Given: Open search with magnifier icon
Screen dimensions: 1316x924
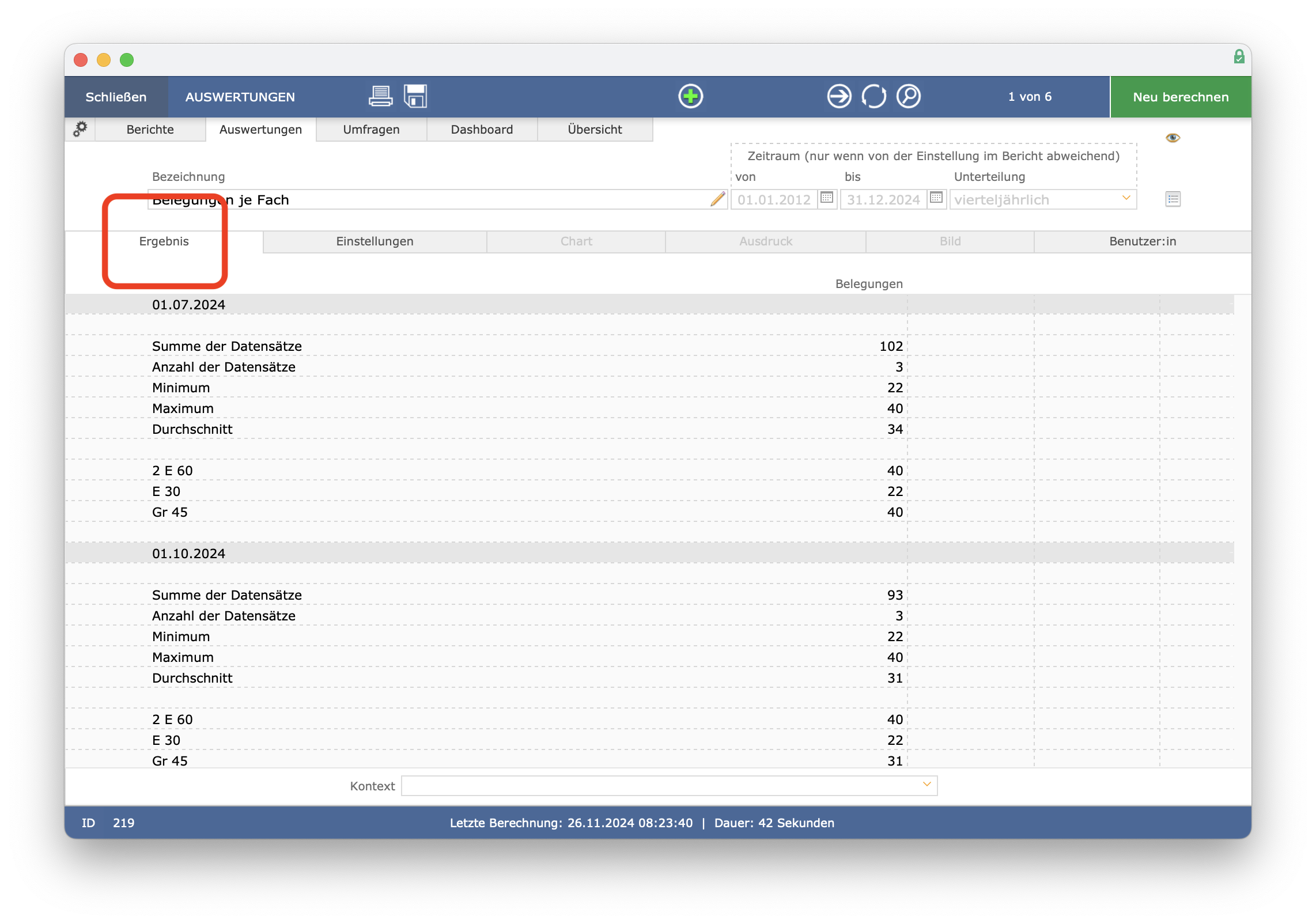Looking at the screenshot, I should click(x=908, y=96).
